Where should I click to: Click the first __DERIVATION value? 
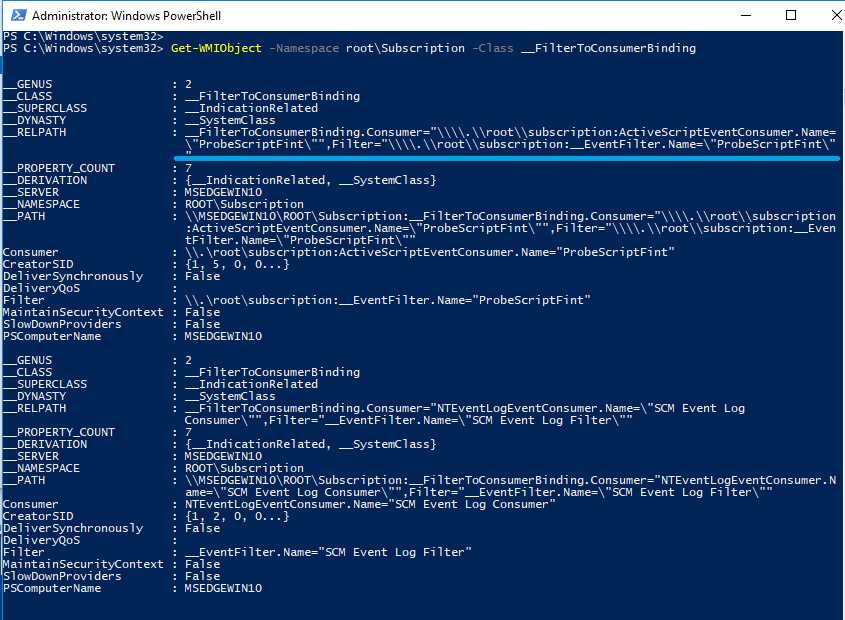(311, 180)
